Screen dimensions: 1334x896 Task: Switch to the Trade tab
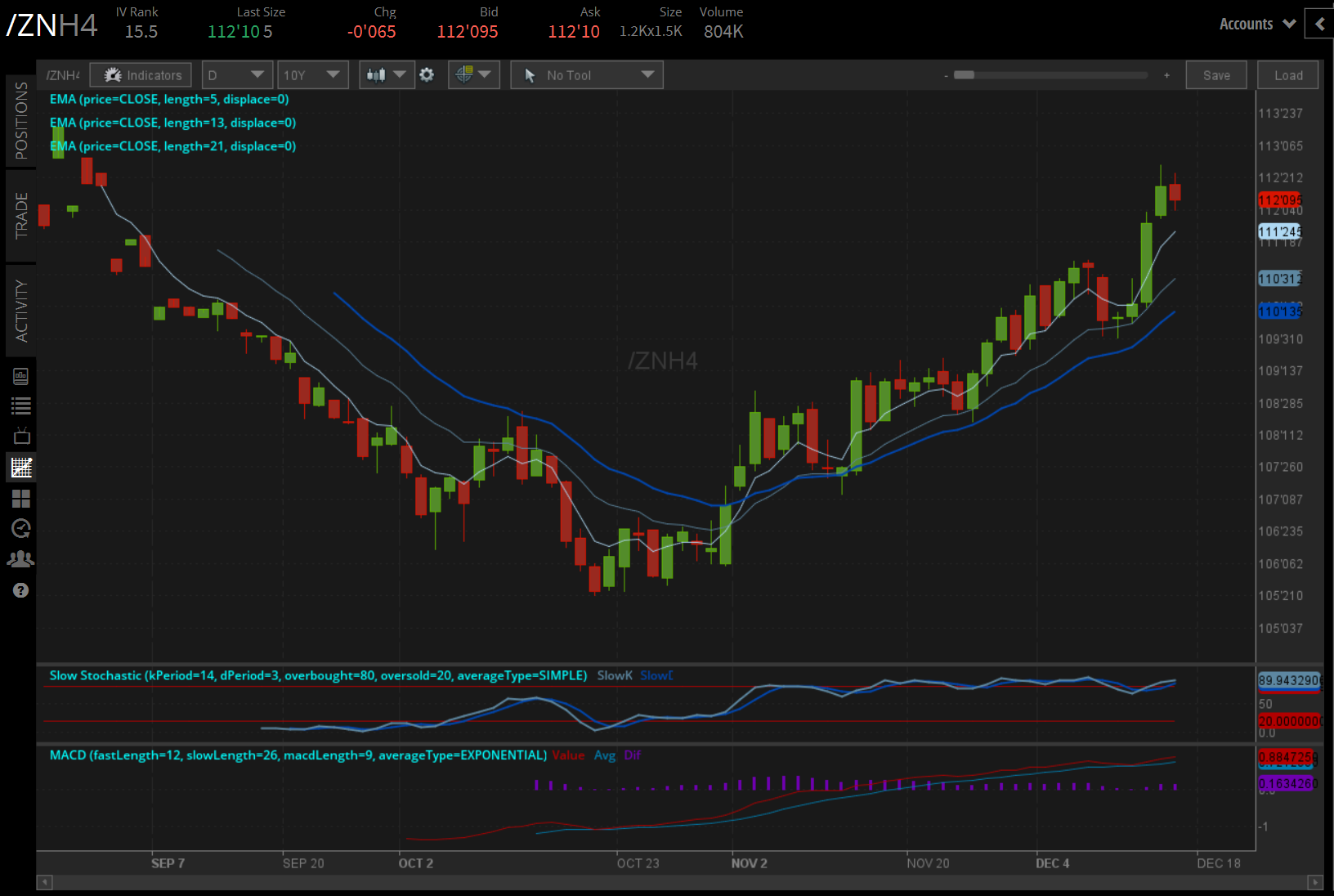point(21,216)
